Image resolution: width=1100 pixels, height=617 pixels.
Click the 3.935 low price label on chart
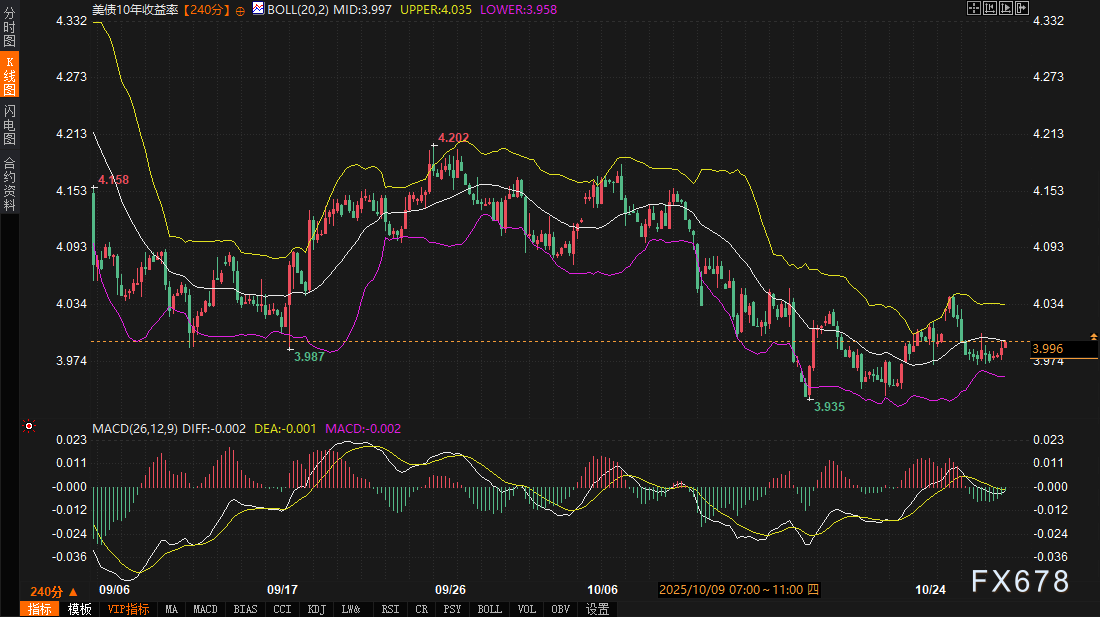829,407
